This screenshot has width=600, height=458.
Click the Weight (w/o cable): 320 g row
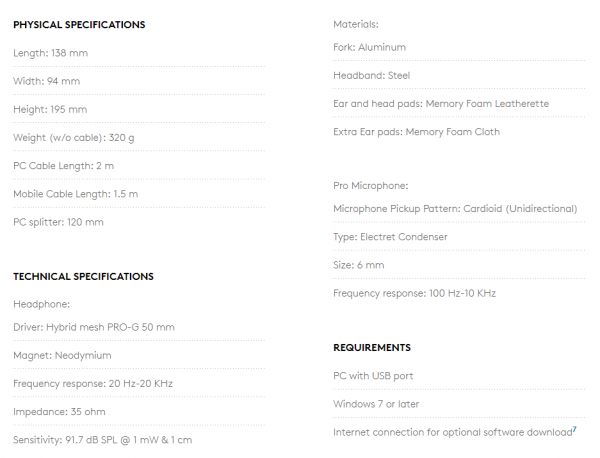tap(139, 138)
